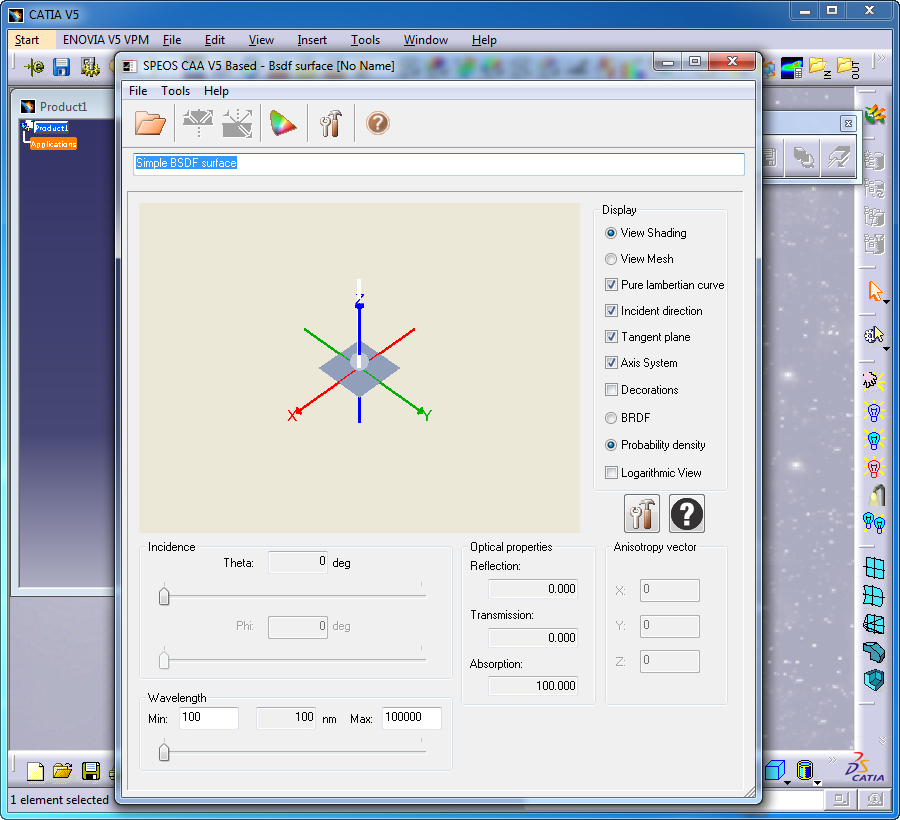Open Tools menu in Bsdf surface window
Image resolution: width=900 pixels, height=820 pixels.
pos(175,91)
